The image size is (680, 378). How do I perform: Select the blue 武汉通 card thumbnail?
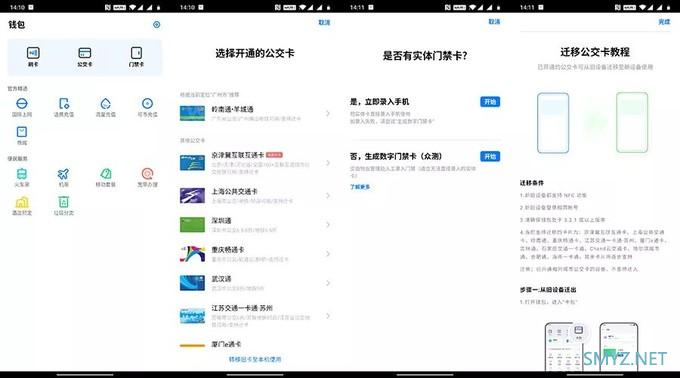pos(192,283)
